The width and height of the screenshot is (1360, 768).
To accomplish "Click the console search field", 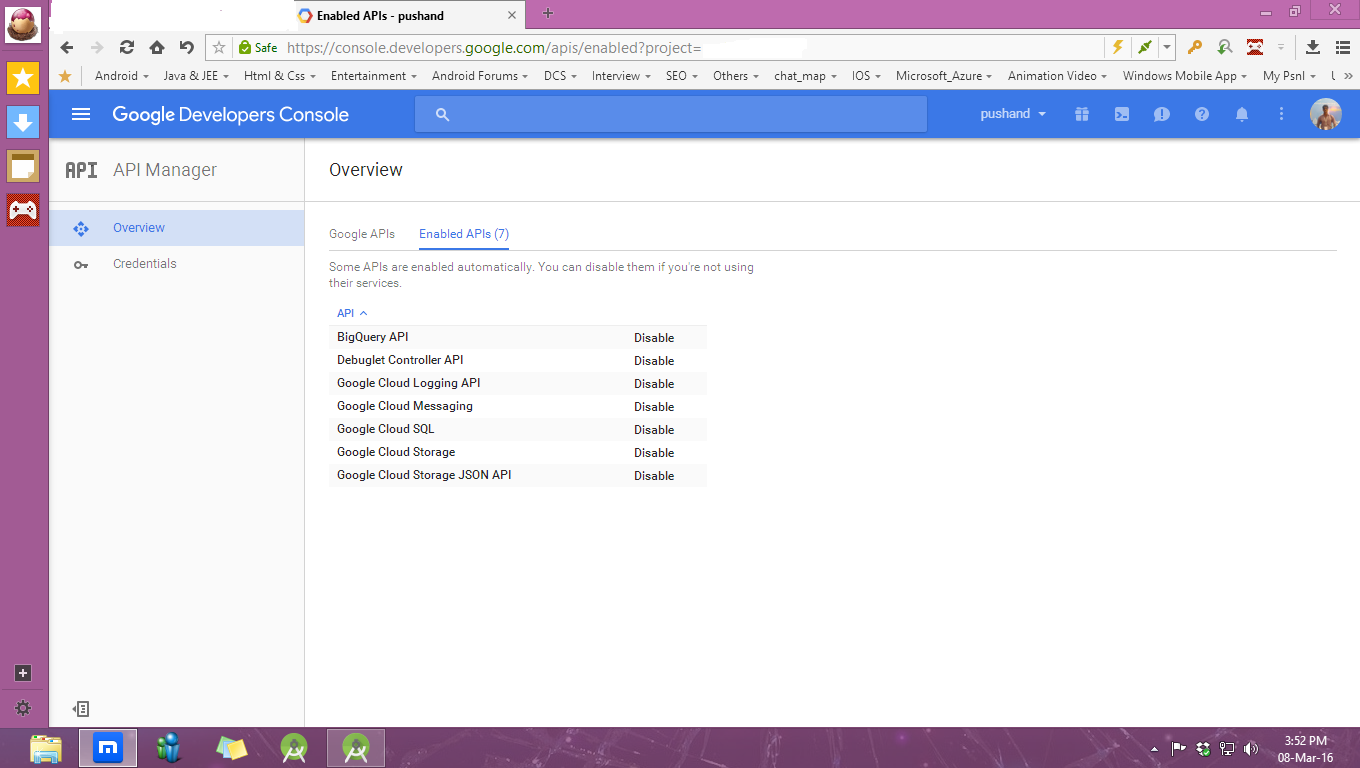I will click(671, 115).
